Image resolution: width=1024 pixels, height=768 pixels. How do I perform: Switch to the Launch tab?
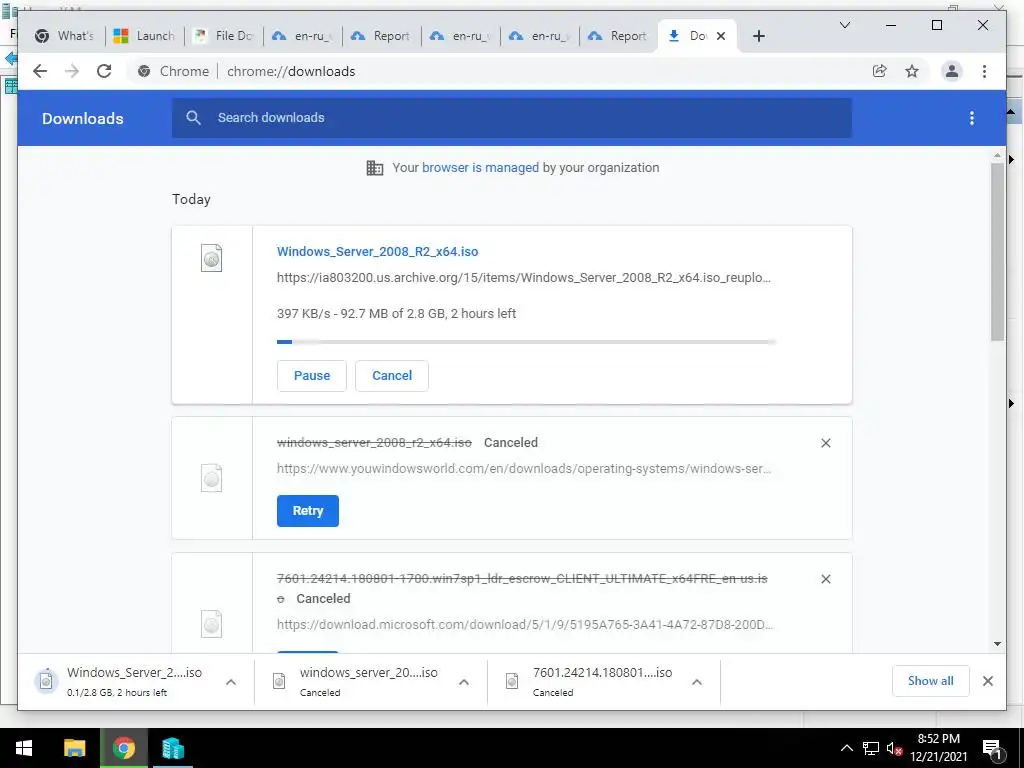point(145,36)
